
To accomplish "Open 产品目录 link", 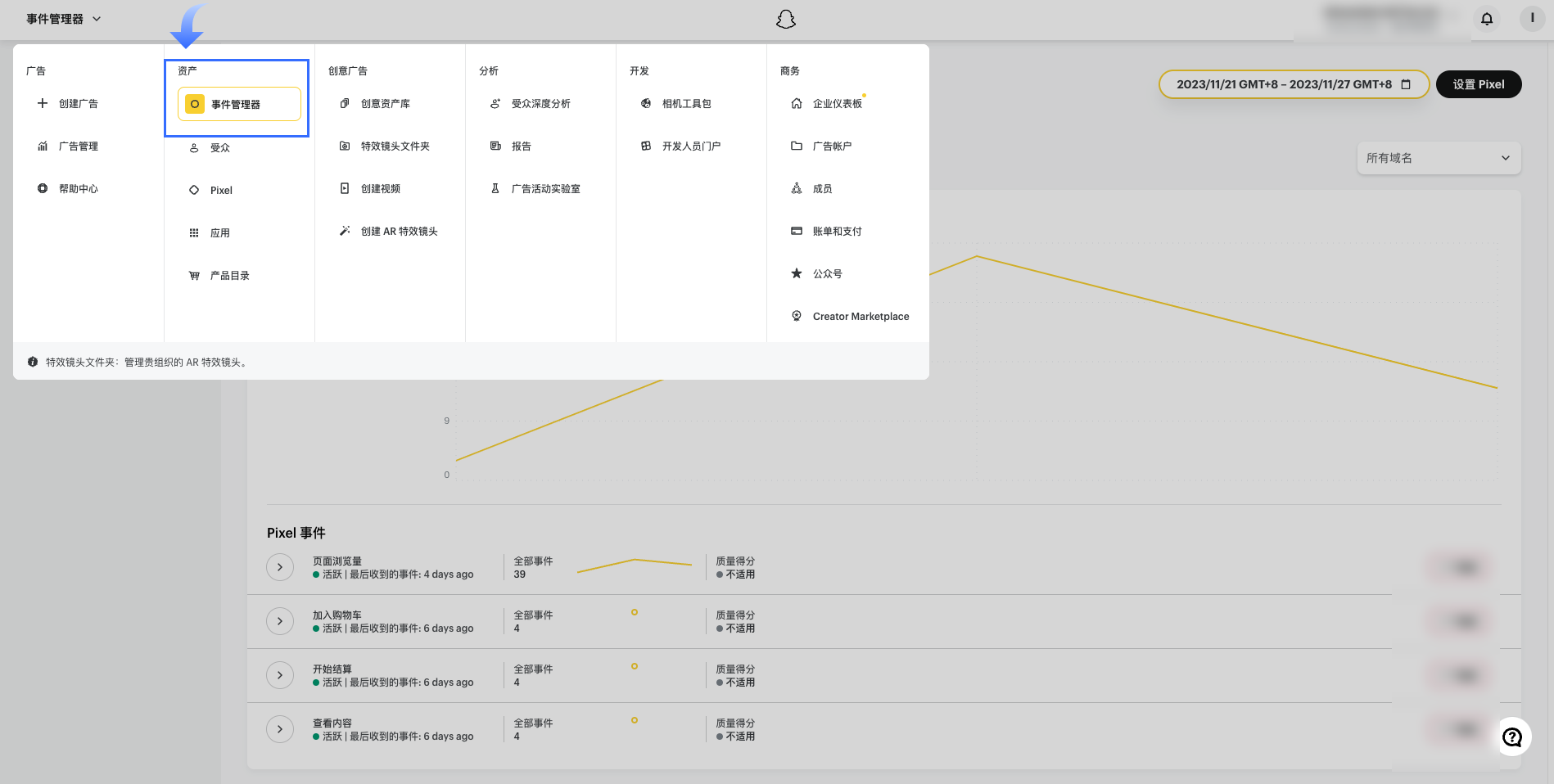I will tap(229, 276).
